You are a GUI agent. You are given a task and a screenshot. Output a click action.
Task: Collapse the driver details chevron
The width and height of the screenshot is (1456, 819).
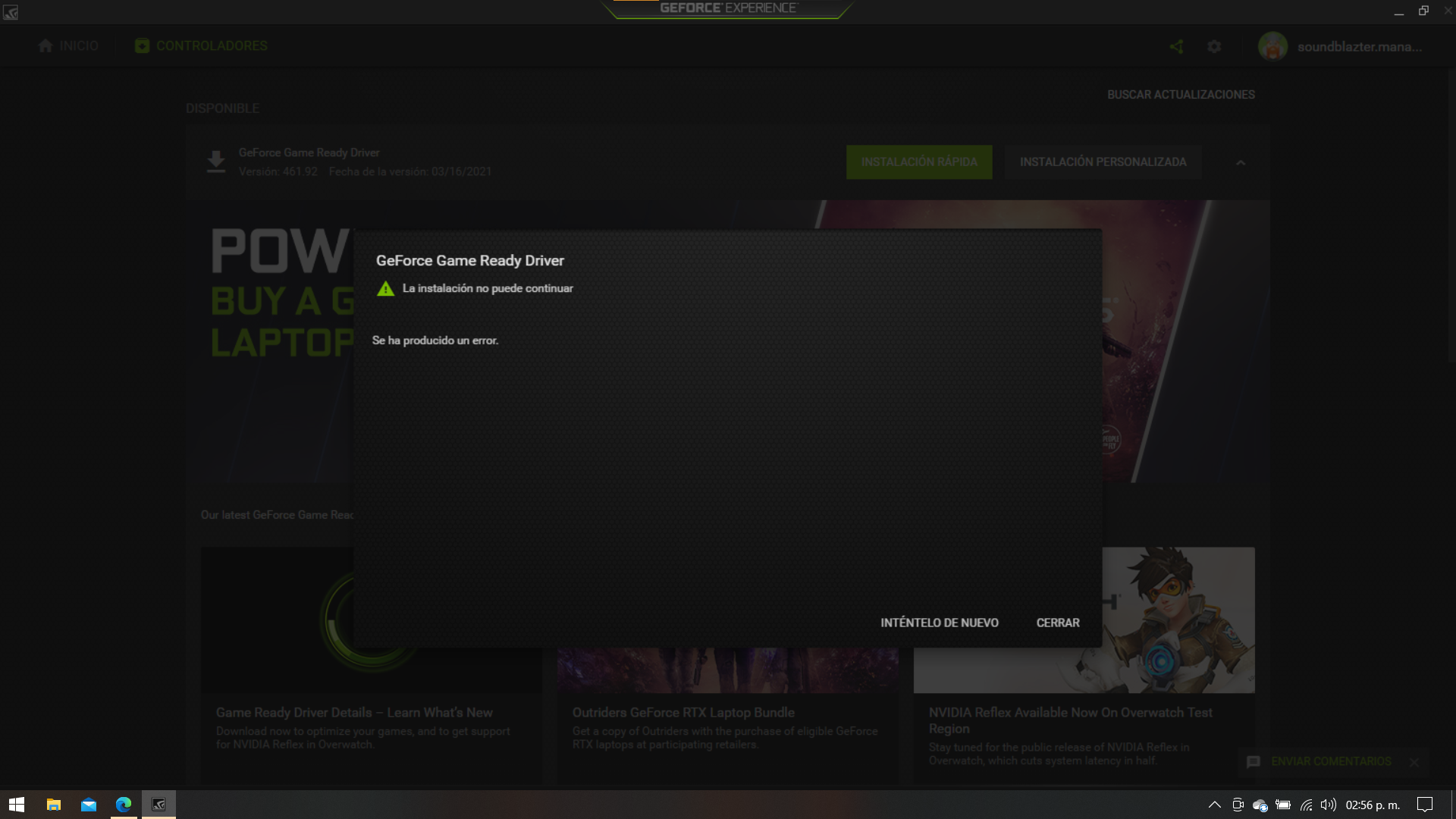[x=1241, y=162]
